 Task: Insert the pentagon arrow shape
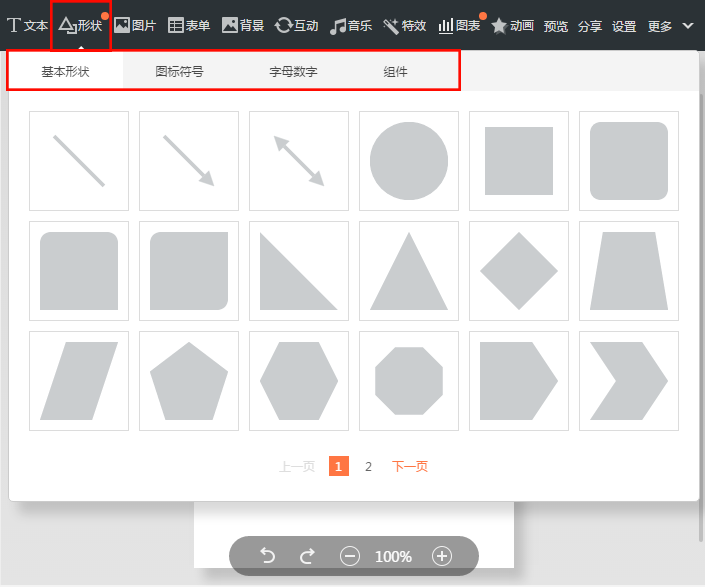[x=519, y=381]
